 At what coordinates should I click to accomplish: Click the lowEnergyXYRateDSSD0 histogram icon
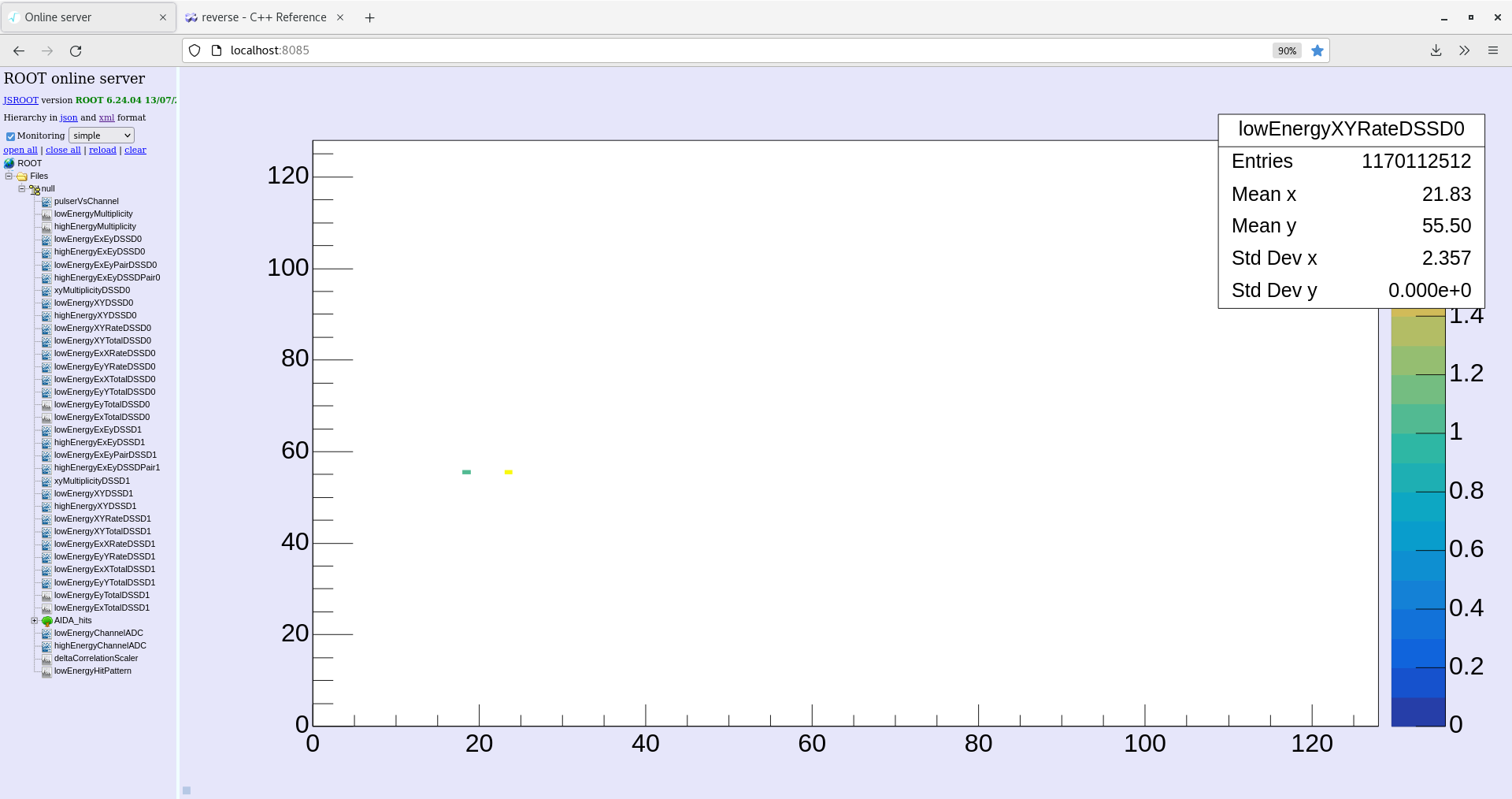tap(46, 329)
